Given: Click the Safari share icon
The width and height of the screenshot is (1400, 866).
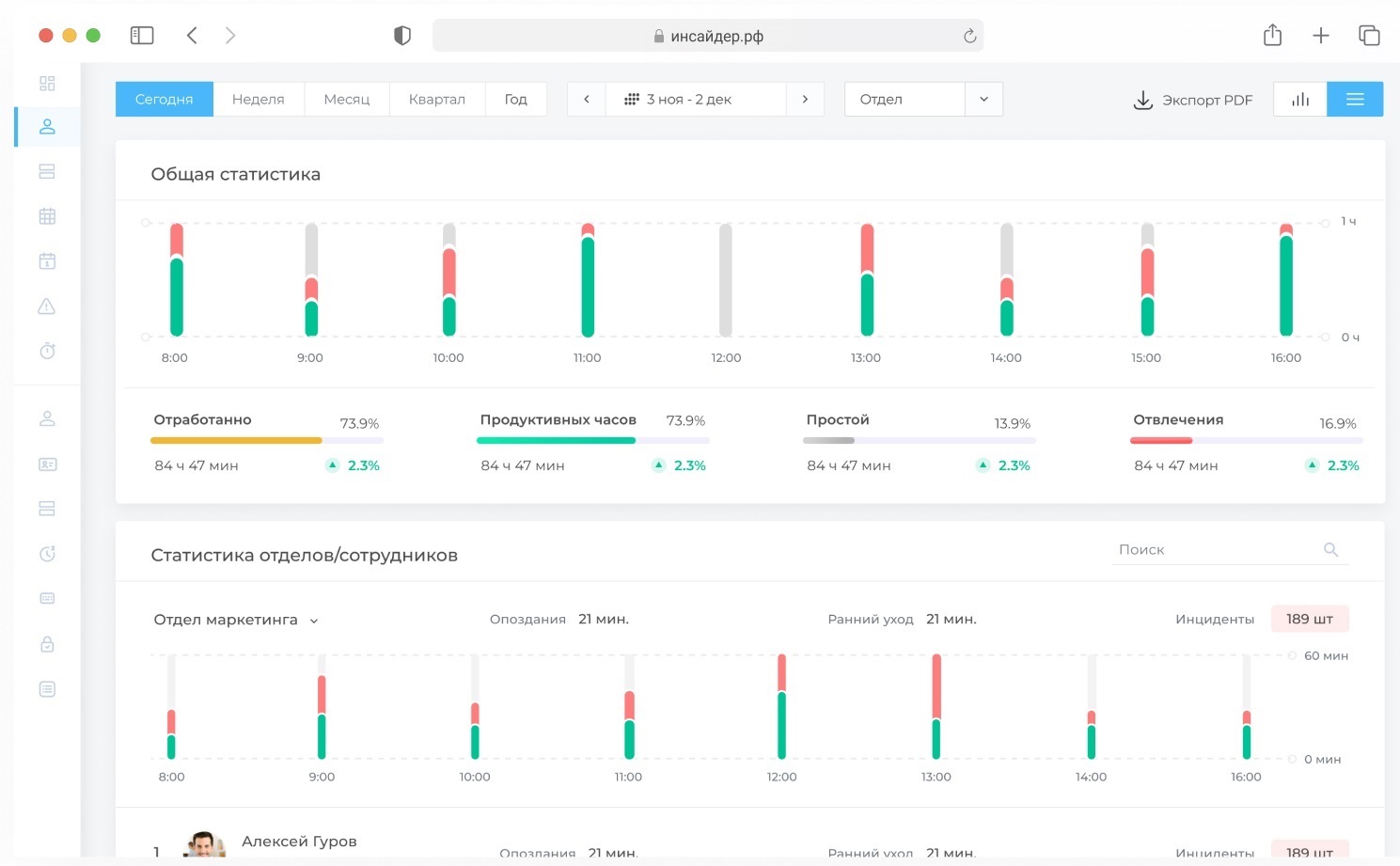Looking at the screenshot, I should click(x=1272, y=36).
